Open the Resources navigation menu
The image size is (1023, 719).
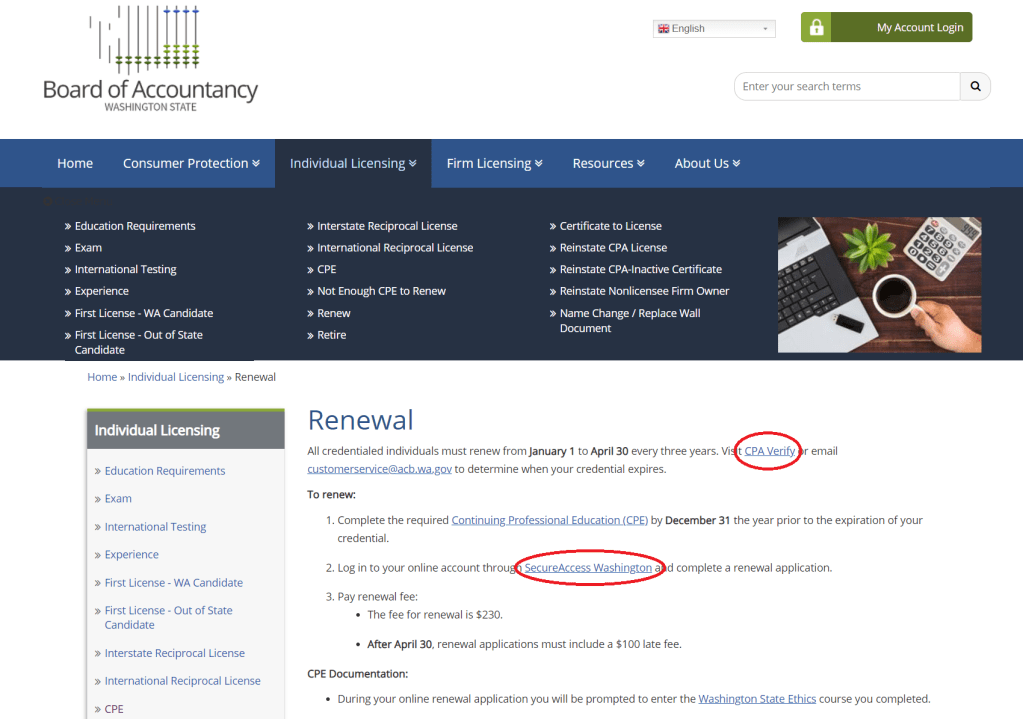[x=608, y=163]
